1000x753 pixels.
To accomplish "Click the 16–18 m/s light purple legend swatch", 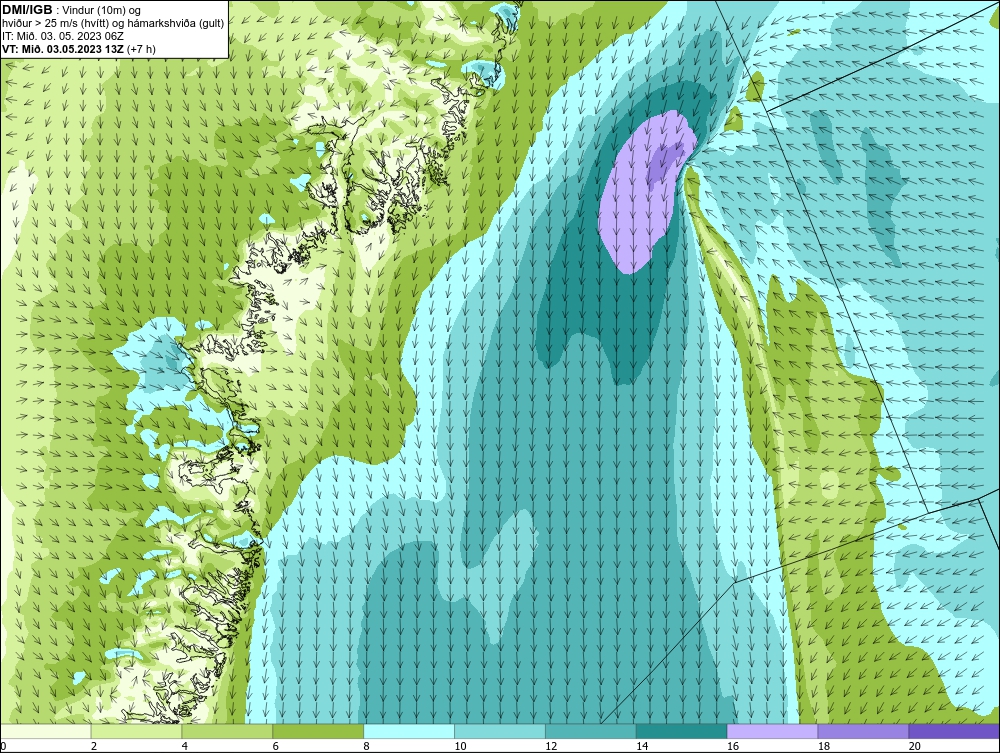I will pyautogui.click(x=772, y=731).
